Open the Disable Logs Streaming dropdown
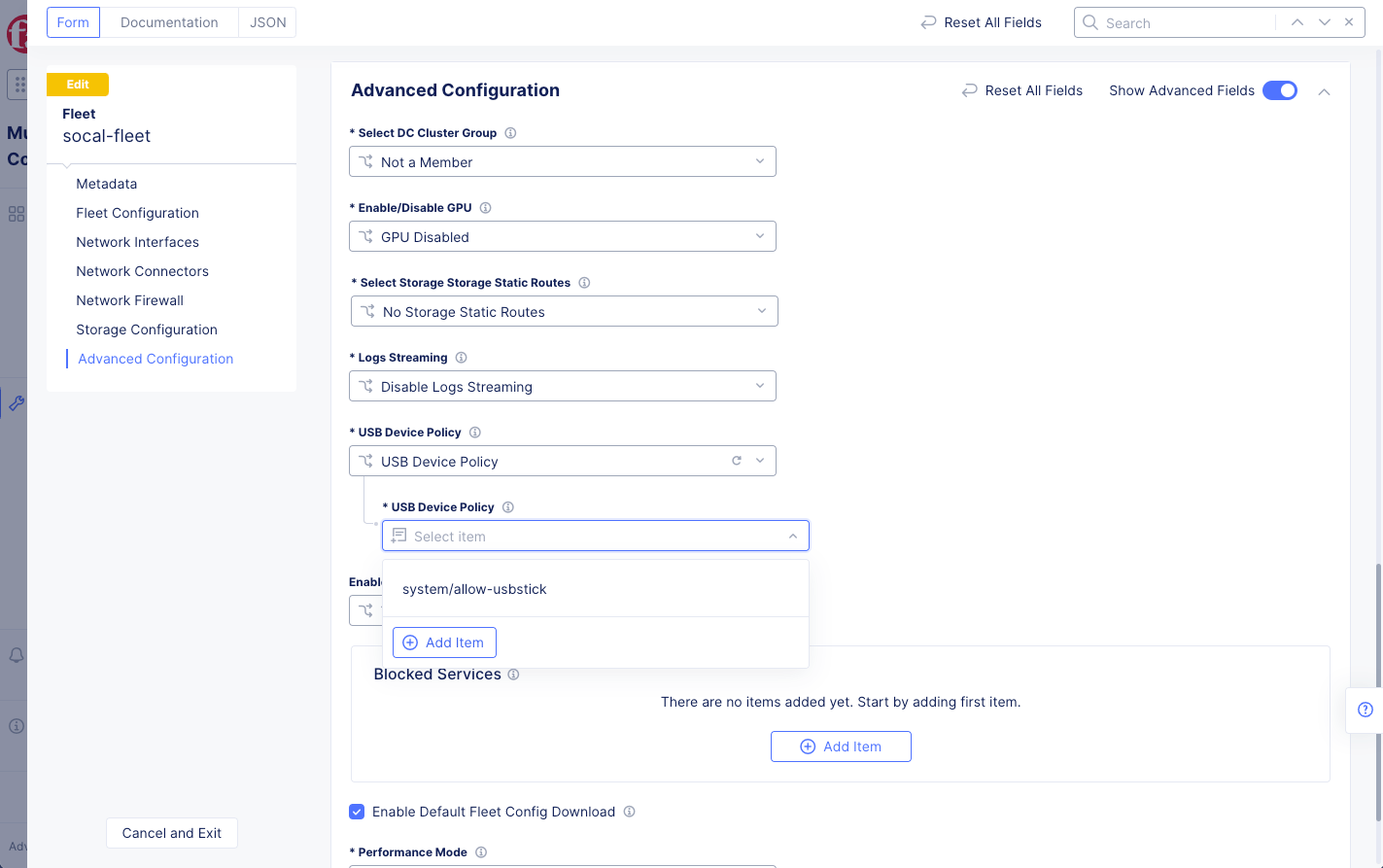1383x868 pixels. click(562, 387)
